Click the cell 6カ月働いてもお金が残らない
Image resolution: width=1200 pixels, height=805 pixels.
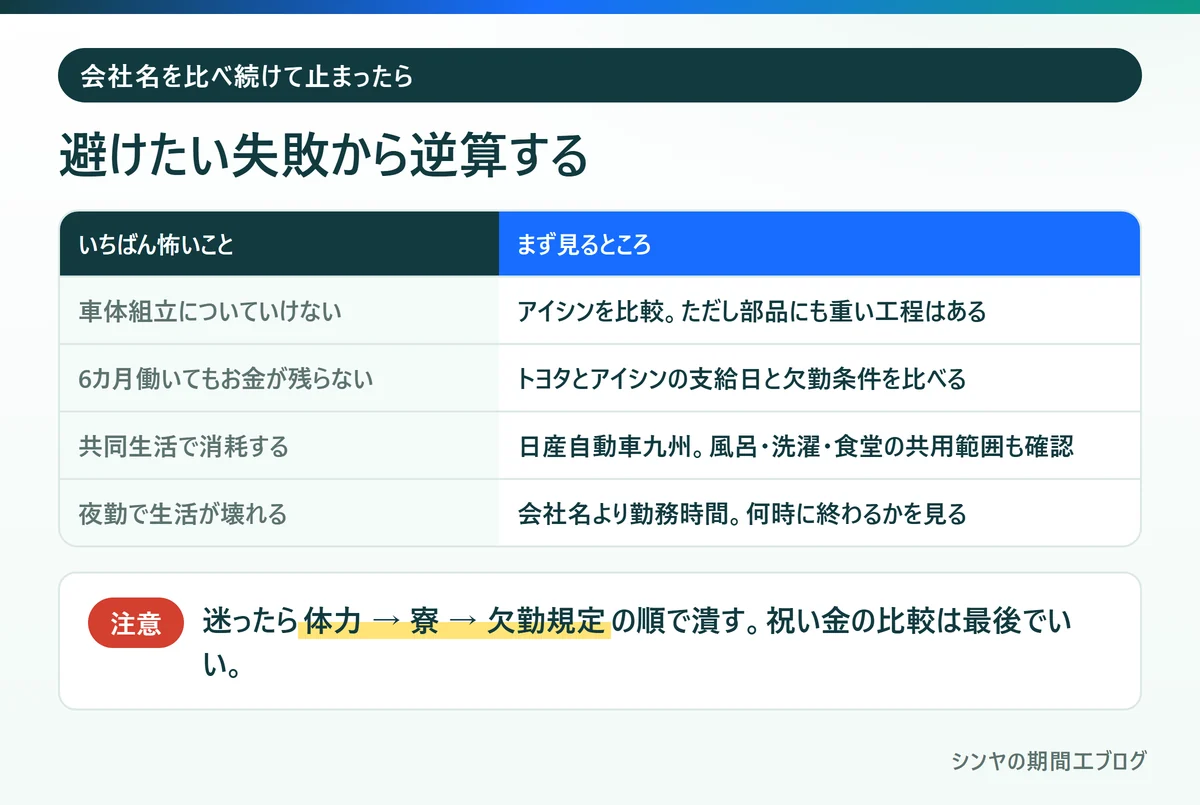[x=279, y=379]
